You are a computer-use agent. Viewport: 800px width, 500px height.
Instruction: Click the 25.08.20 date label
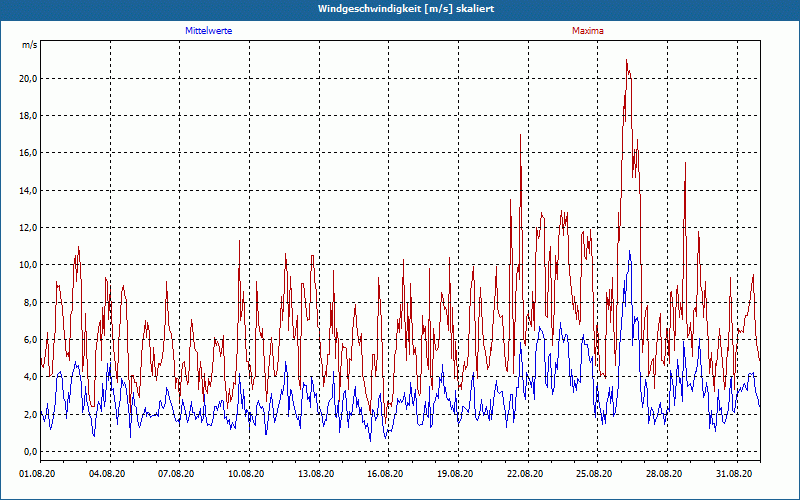pyautogui.click(x=594, y=474)
